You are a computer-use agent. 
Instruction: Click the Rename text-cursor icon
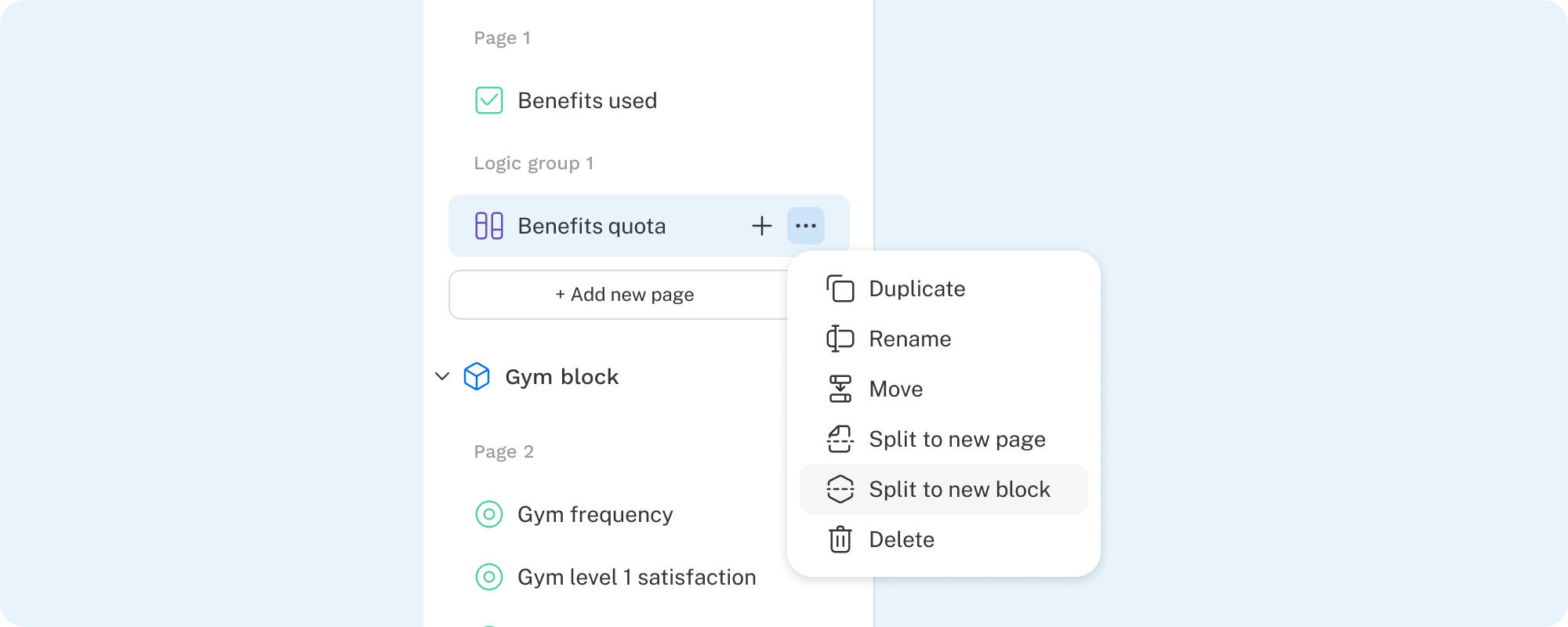[840, 339]
